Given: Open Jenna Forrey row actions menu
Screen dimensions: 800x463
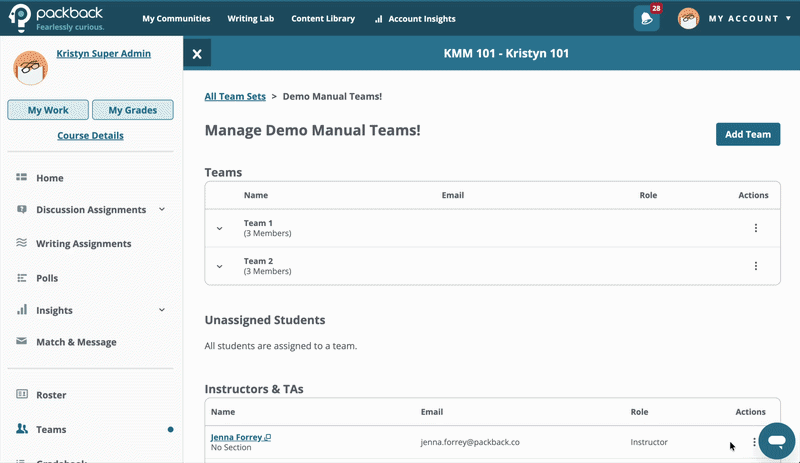Looking at the screenshot, I should click(x=754, y=442).
